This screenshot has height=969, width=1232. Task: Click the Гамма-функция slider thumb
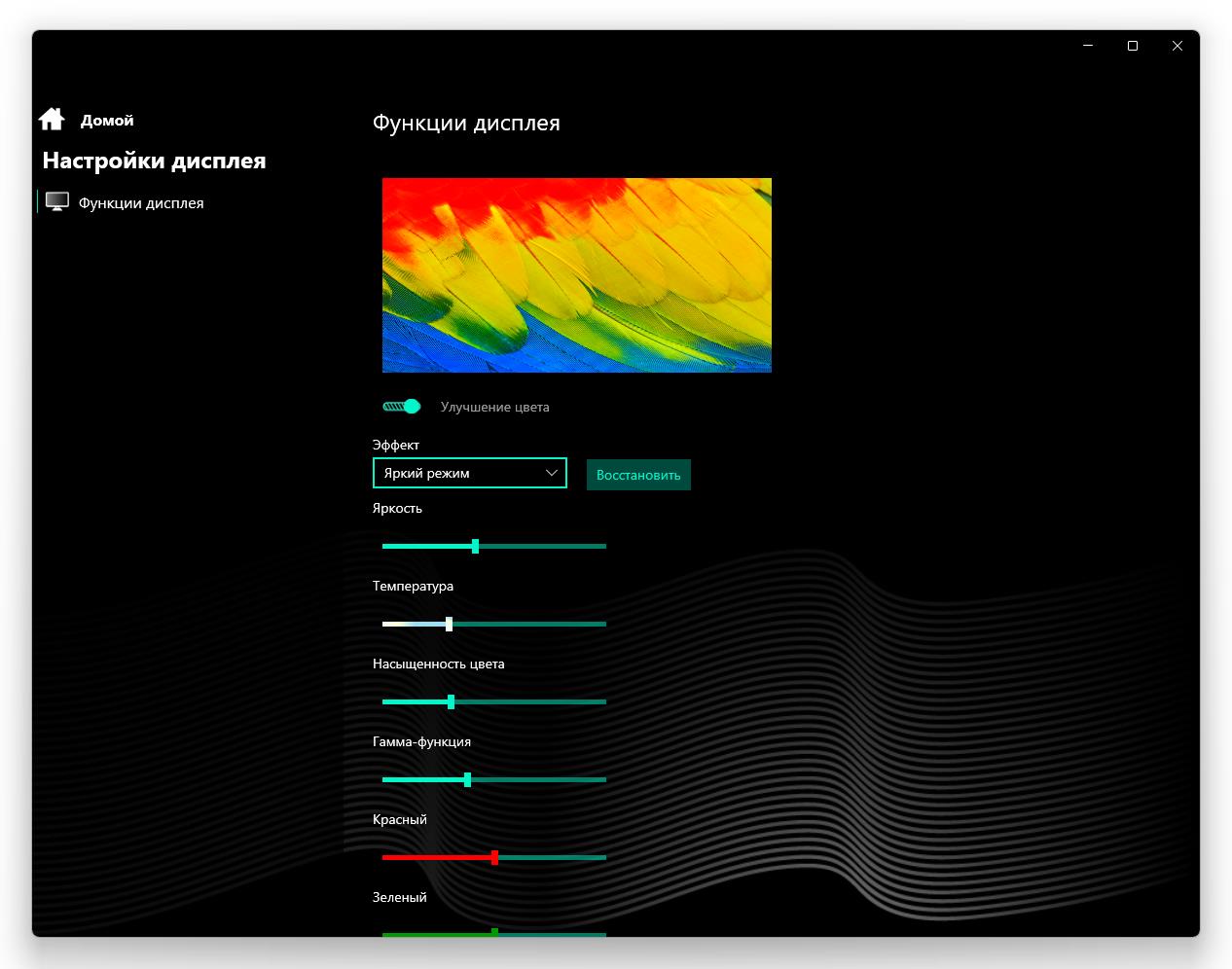coord(467,779)
